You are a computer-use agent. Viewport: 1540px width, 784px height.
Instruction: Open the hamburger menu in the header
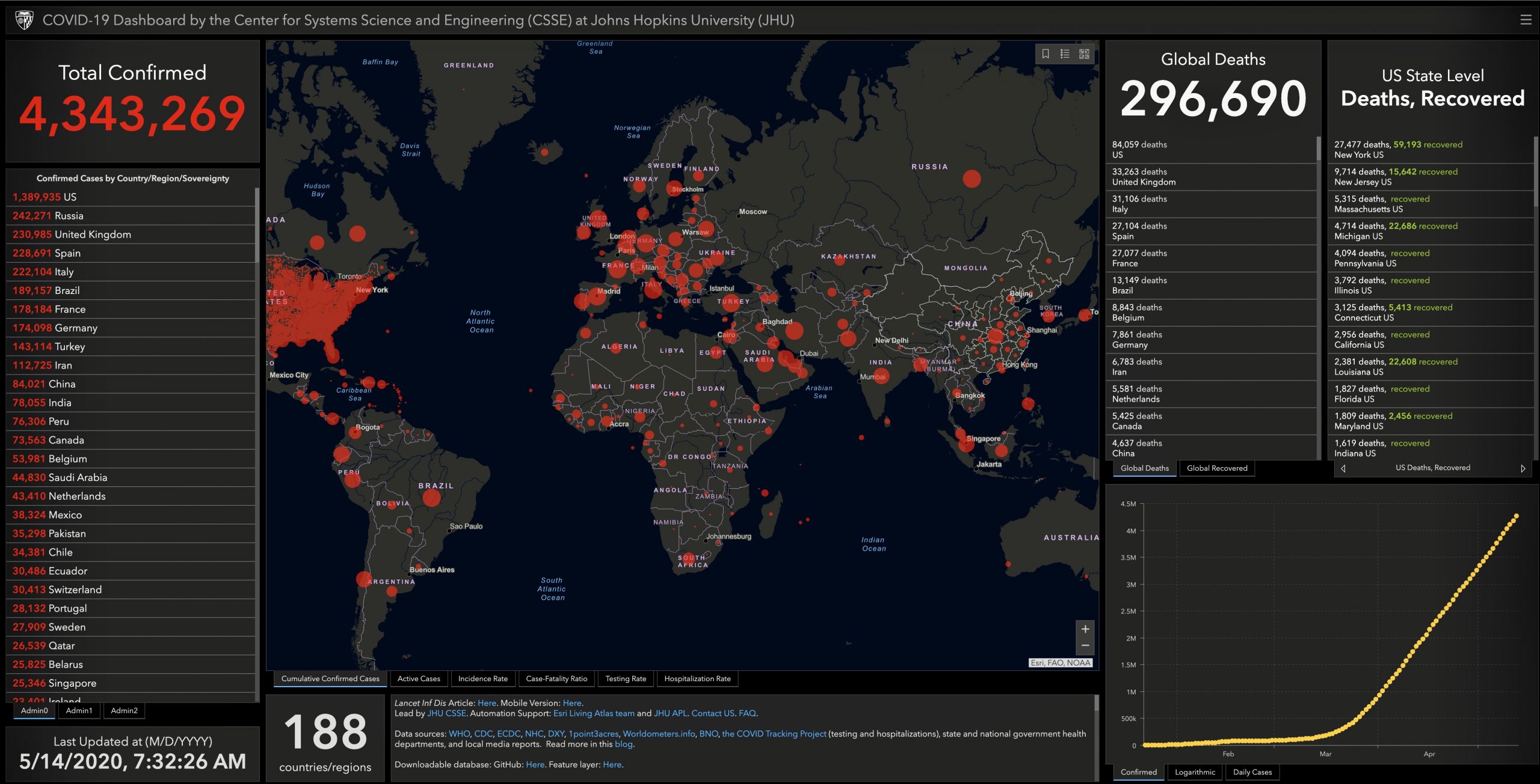point(1526,20)
